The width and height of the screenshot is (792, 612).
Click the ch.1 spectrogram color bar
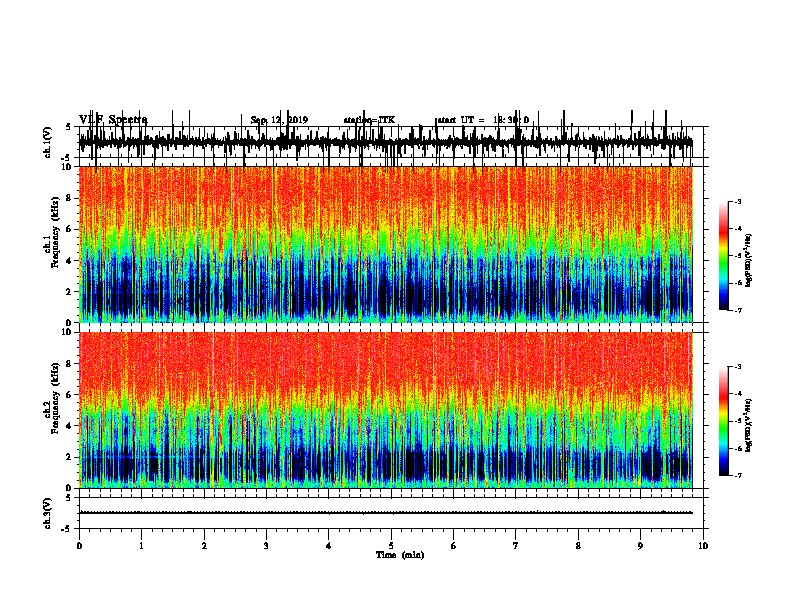(724, 256)
